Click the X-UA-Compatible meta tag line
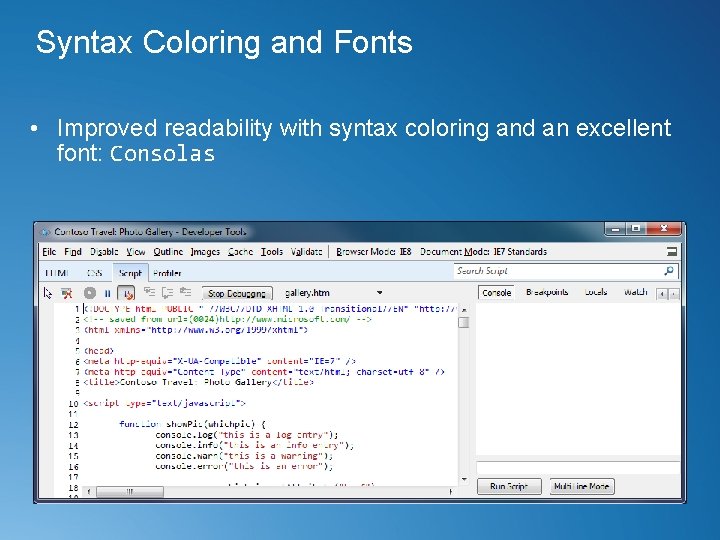Image resolution: width=720 pixels, height=540 pixels. (x=219, y=361)
